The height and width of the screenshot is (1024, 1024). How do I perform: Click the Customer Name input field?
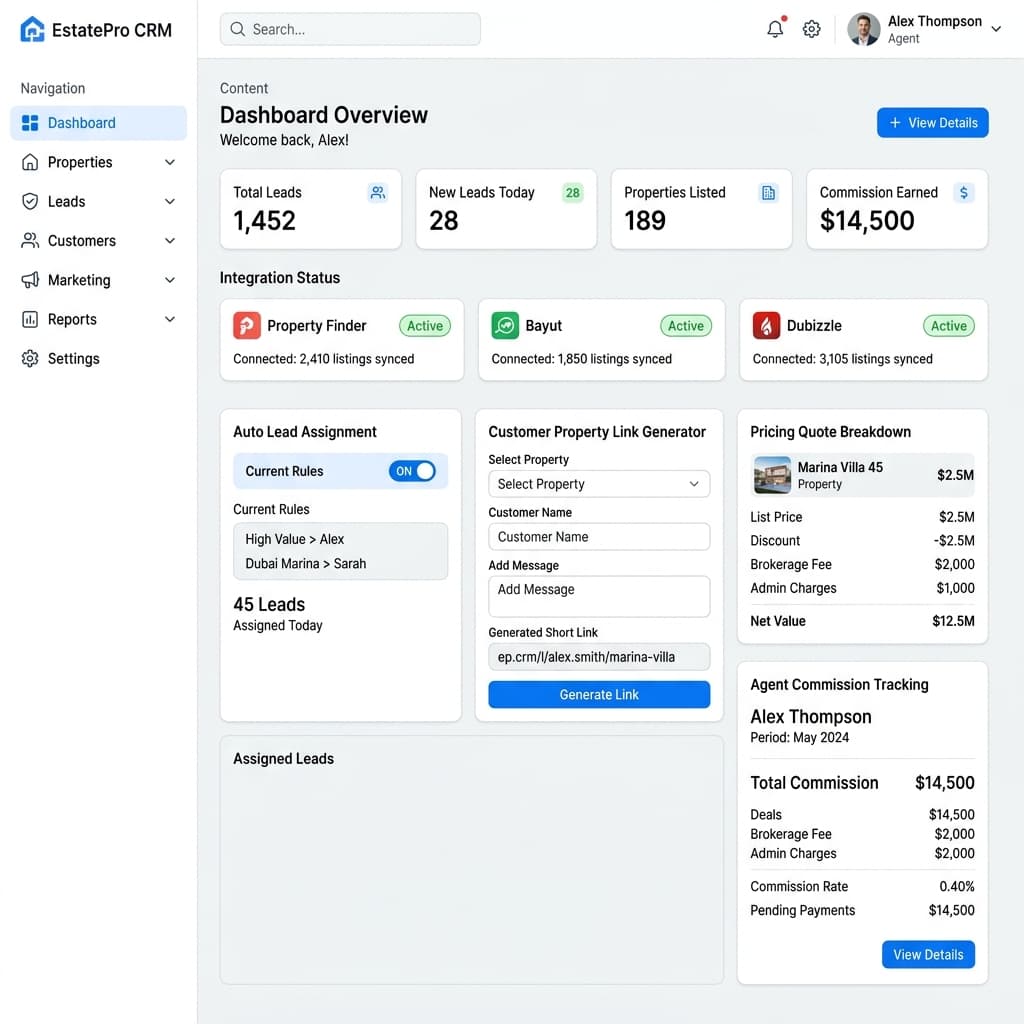point(599,537)
